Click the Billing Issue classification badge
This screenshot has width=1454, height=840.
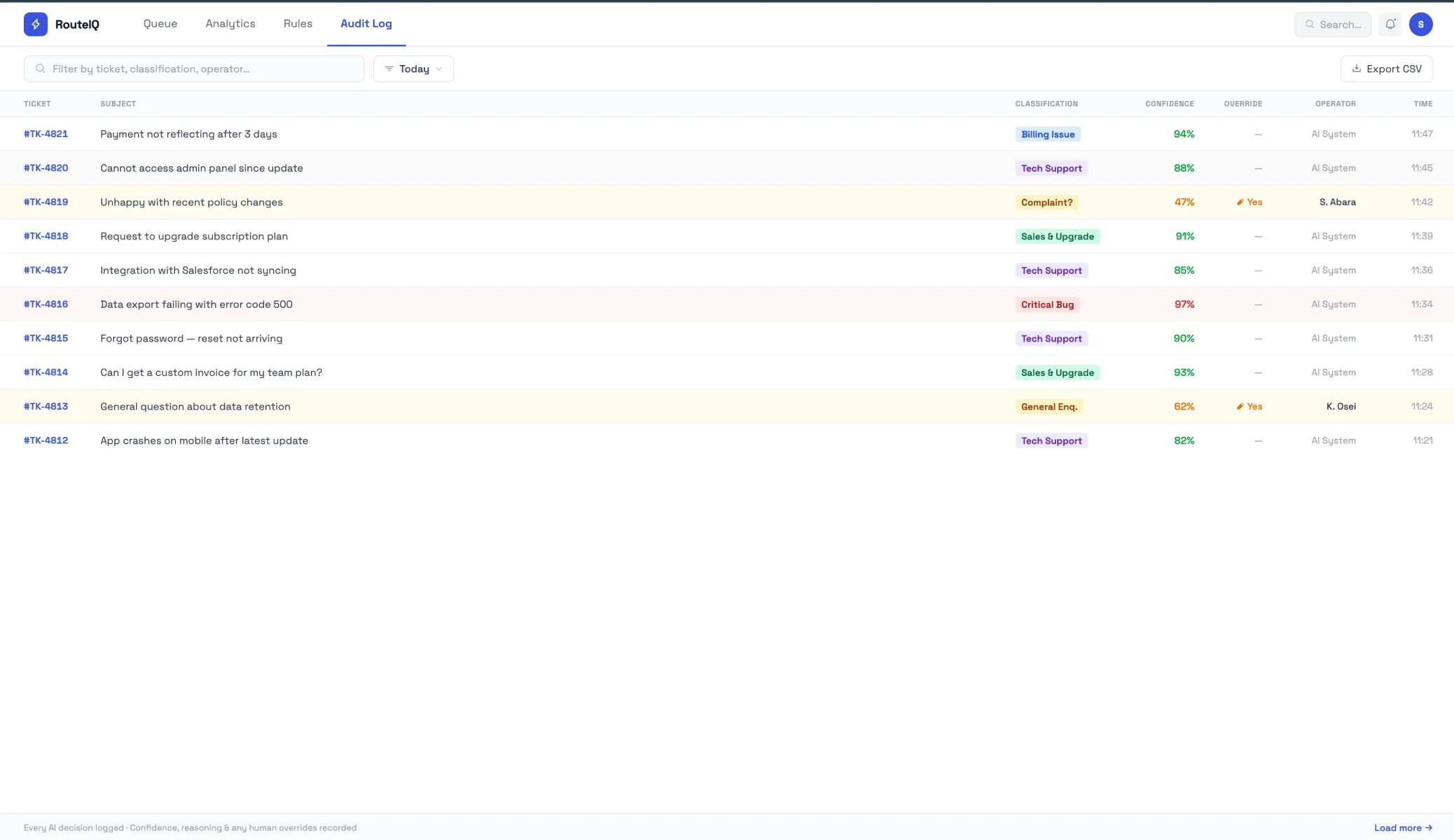click(1048, 134)
